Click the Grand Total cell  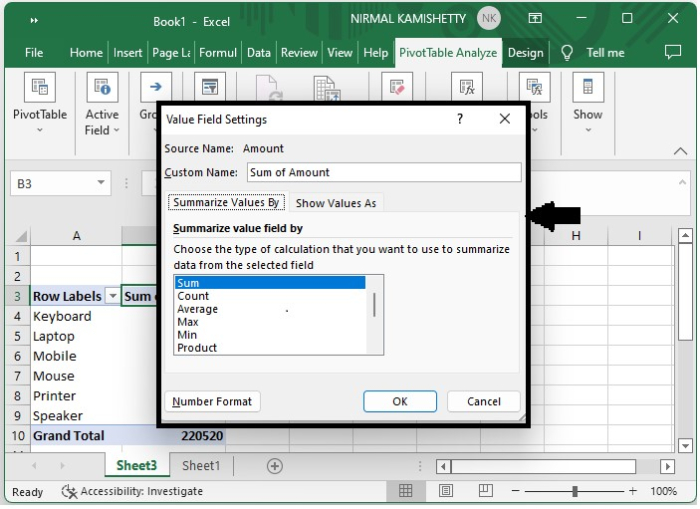point(76,436)
